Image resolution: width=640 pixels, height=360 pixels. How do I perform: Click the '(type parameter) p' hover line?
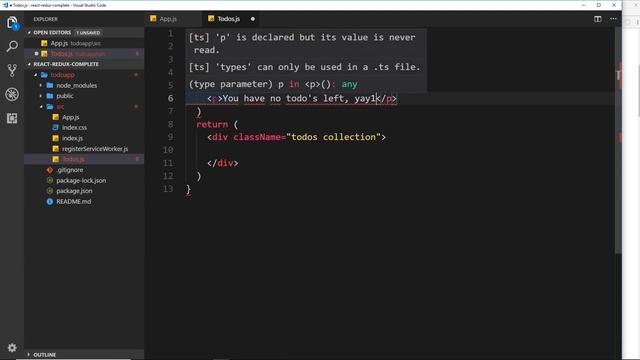273,84
